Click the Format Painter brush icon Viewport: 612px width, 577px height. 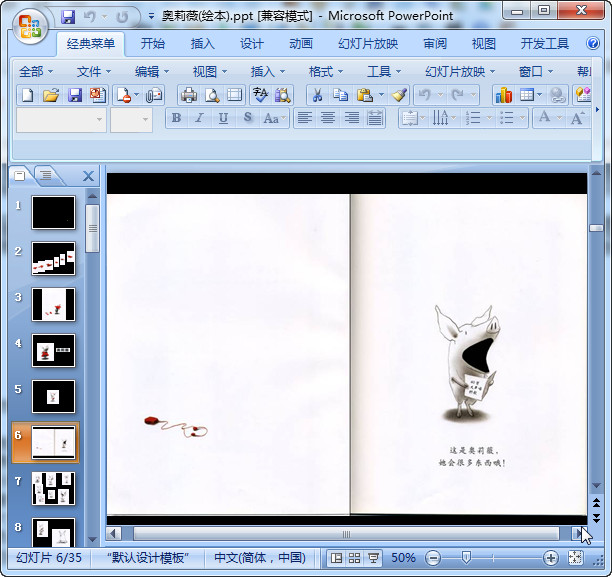click(399, 95)
